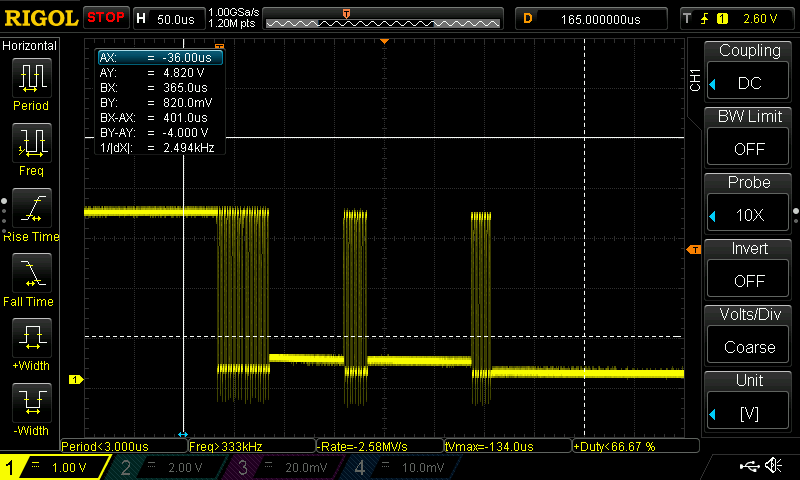This screenshot has width=800, height=480.
Task: Click the speaker sound icon
Action: pos(774,465)
